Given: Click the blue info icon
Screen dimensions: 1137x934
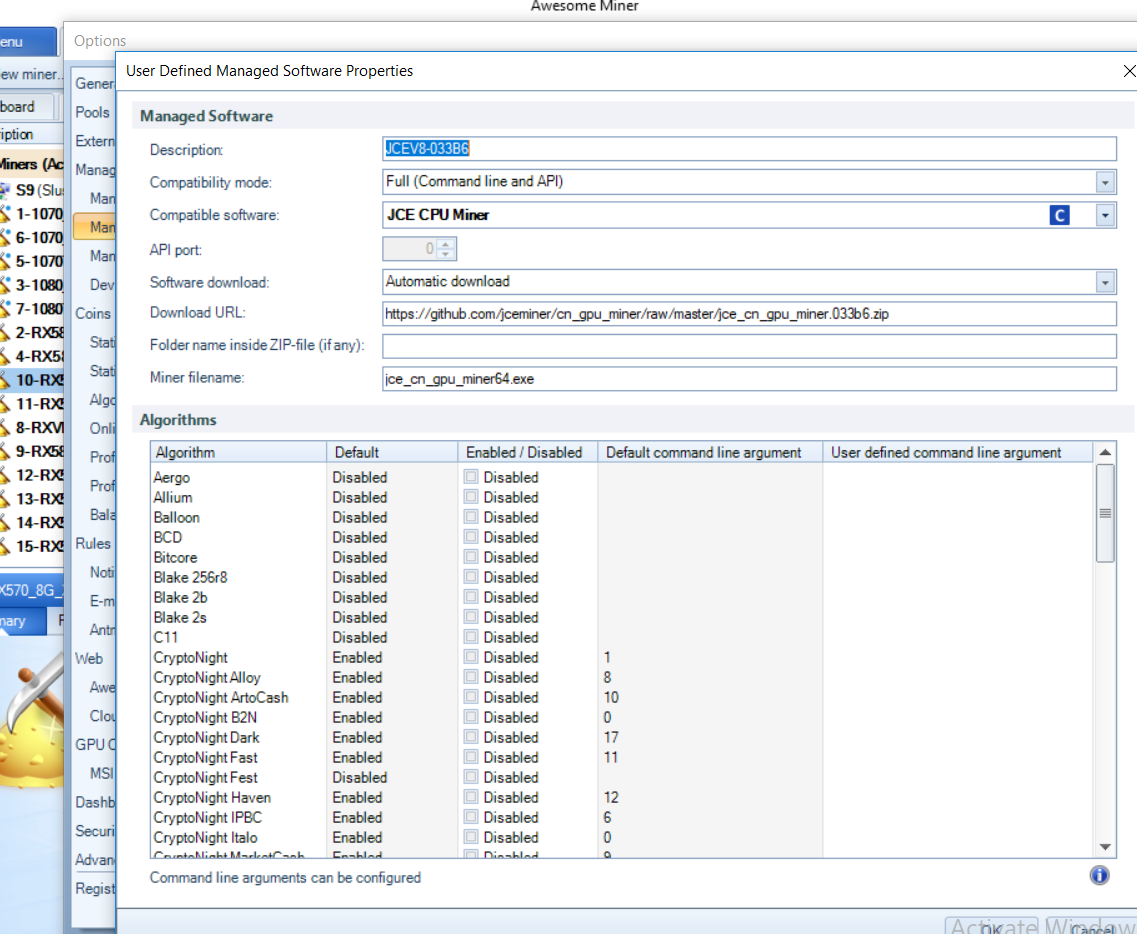Looking at the screenshot, I should click(x=1099, y=875).
